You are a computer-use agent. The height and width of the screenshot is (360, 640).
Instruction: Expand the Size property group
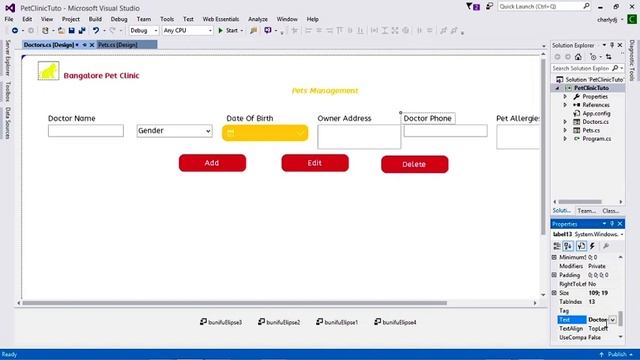[x=554, y=293]
